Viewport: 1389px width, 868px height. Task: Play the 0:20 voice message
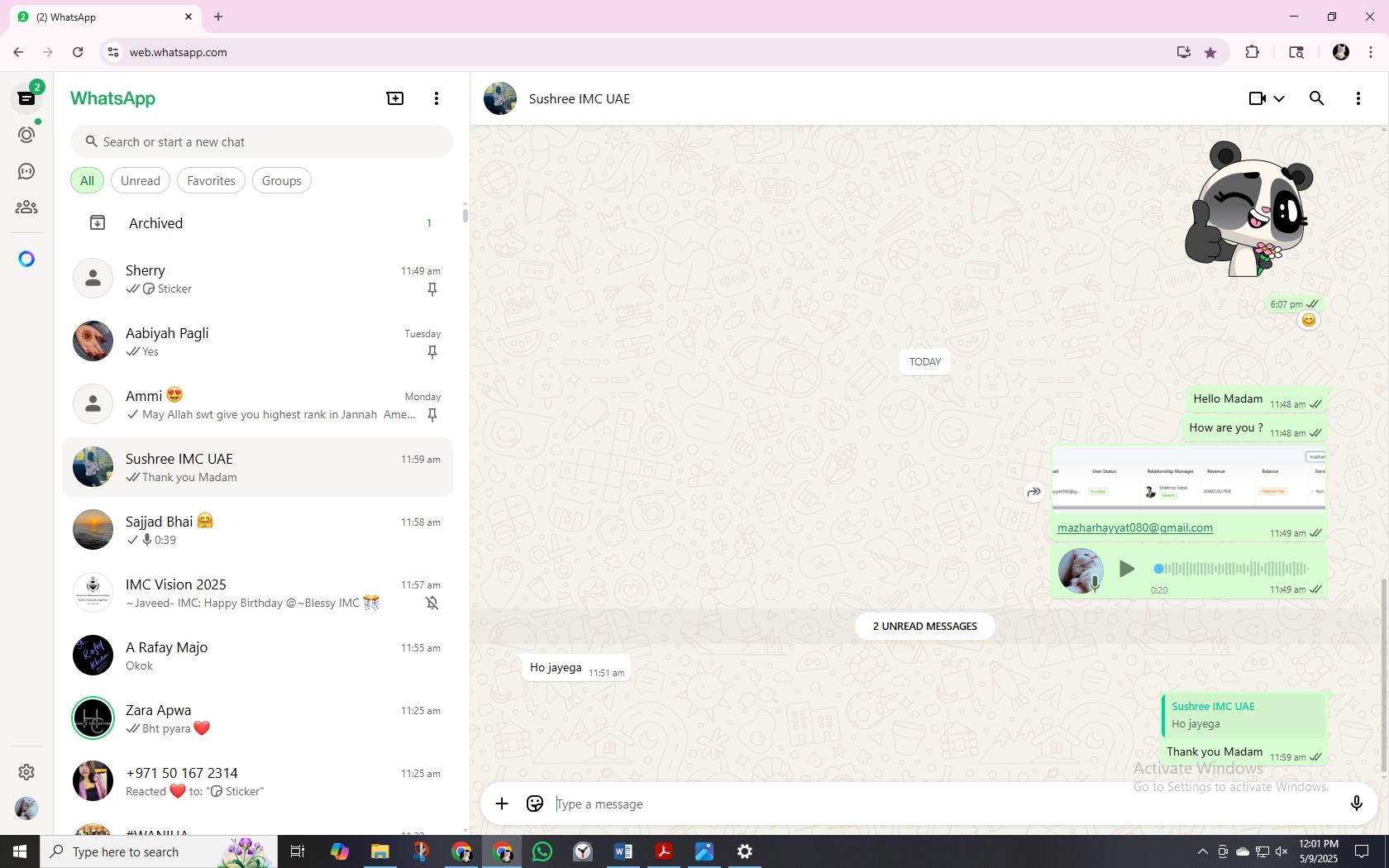point(1126,569)
